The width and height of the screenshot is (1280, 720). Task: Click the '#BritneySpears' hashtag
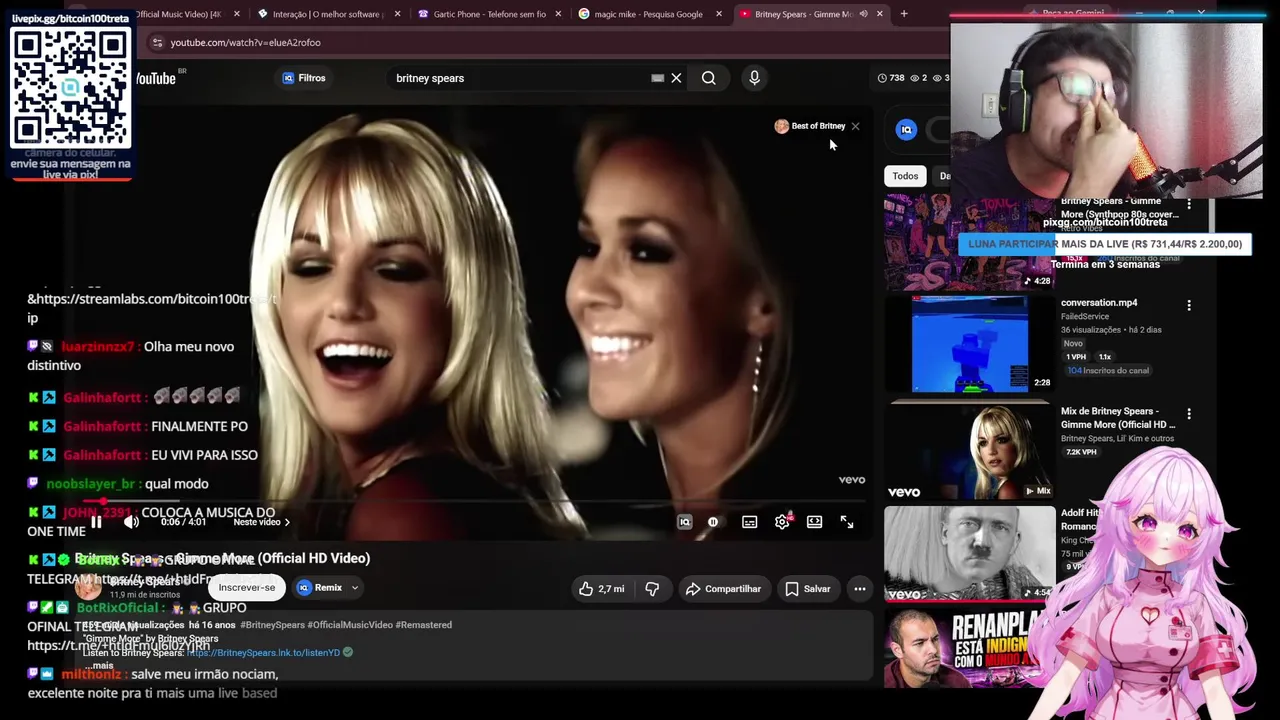point(272,625)
